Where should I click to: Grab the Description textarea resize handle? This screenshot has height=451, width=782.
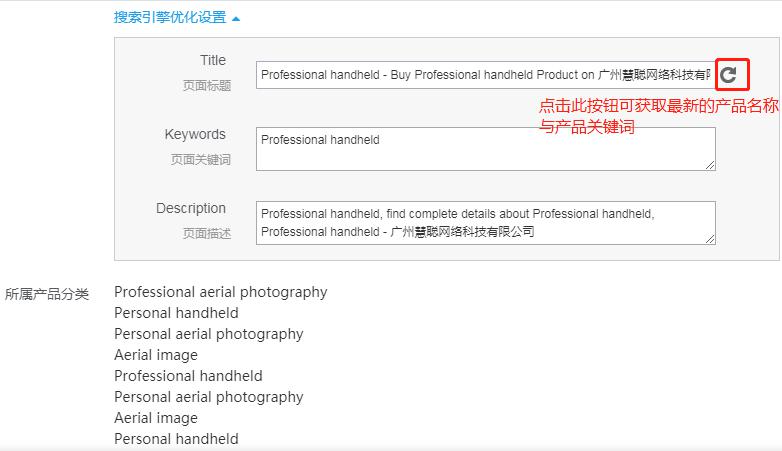point(710,238)
